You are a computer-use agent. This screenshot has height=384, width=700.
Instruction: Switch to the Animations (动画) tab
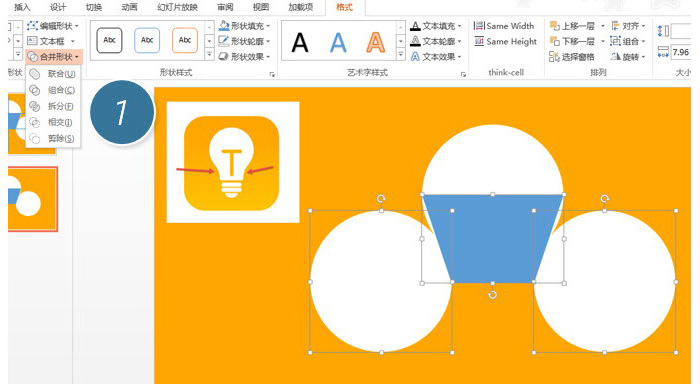(x=129, y=7)
